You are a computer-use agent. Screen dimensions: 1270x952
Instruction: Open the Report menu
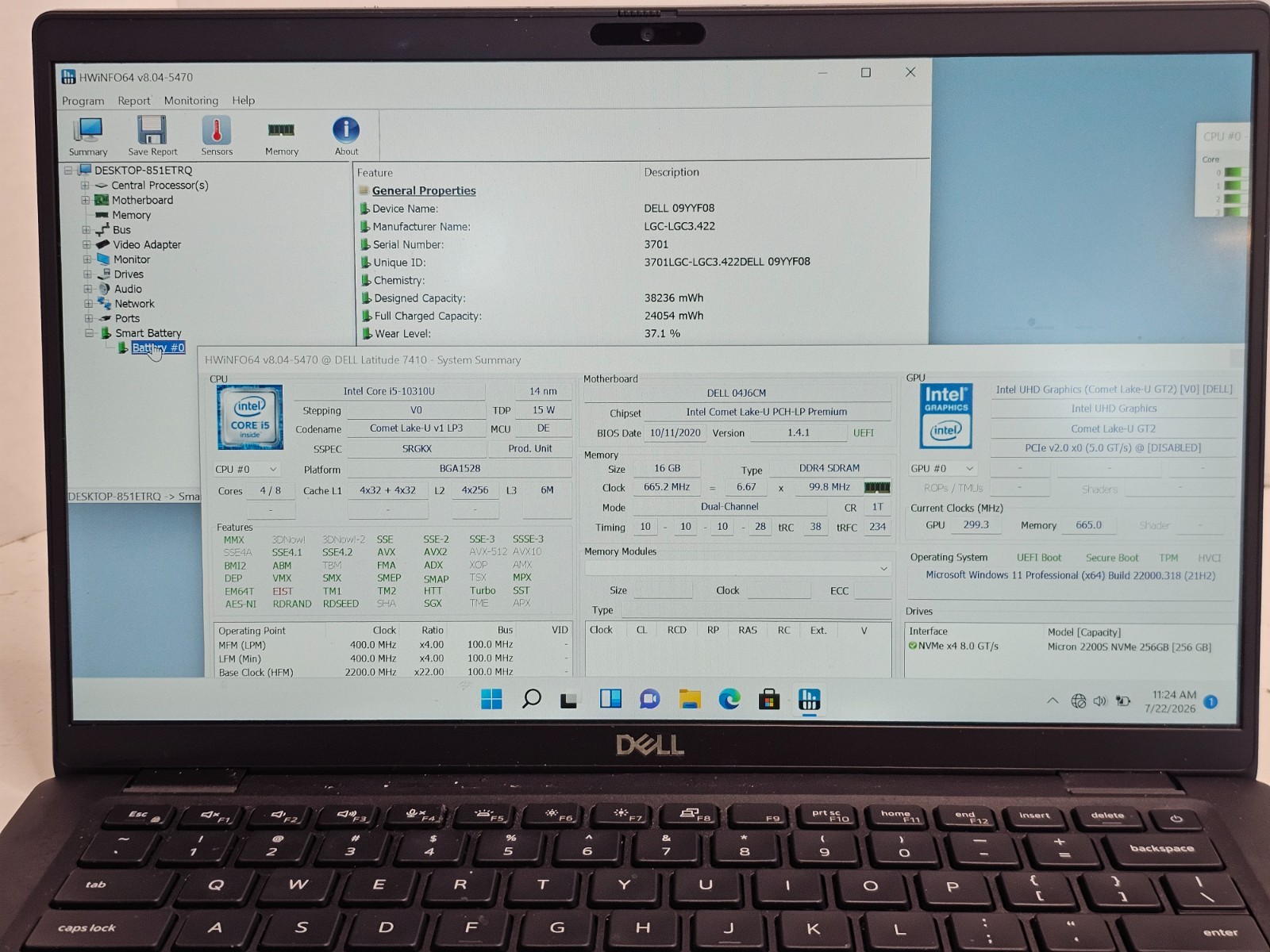[x=133, y=101]
